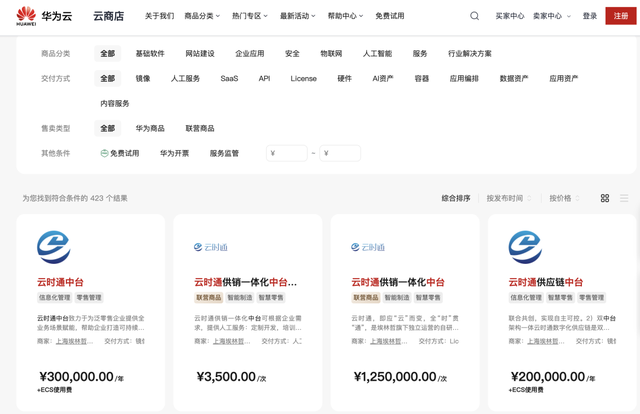The image size is (640, 414).
Task: Click the maximum price input field
Action: tap(340, 153)
